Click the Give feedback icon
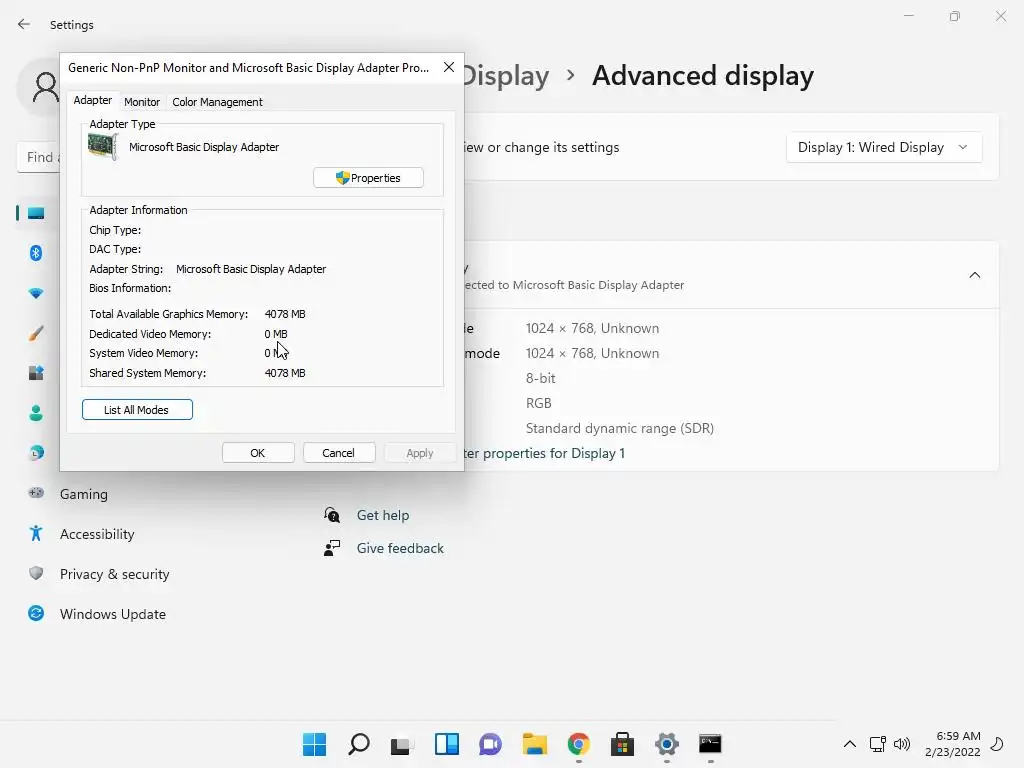 332,548
